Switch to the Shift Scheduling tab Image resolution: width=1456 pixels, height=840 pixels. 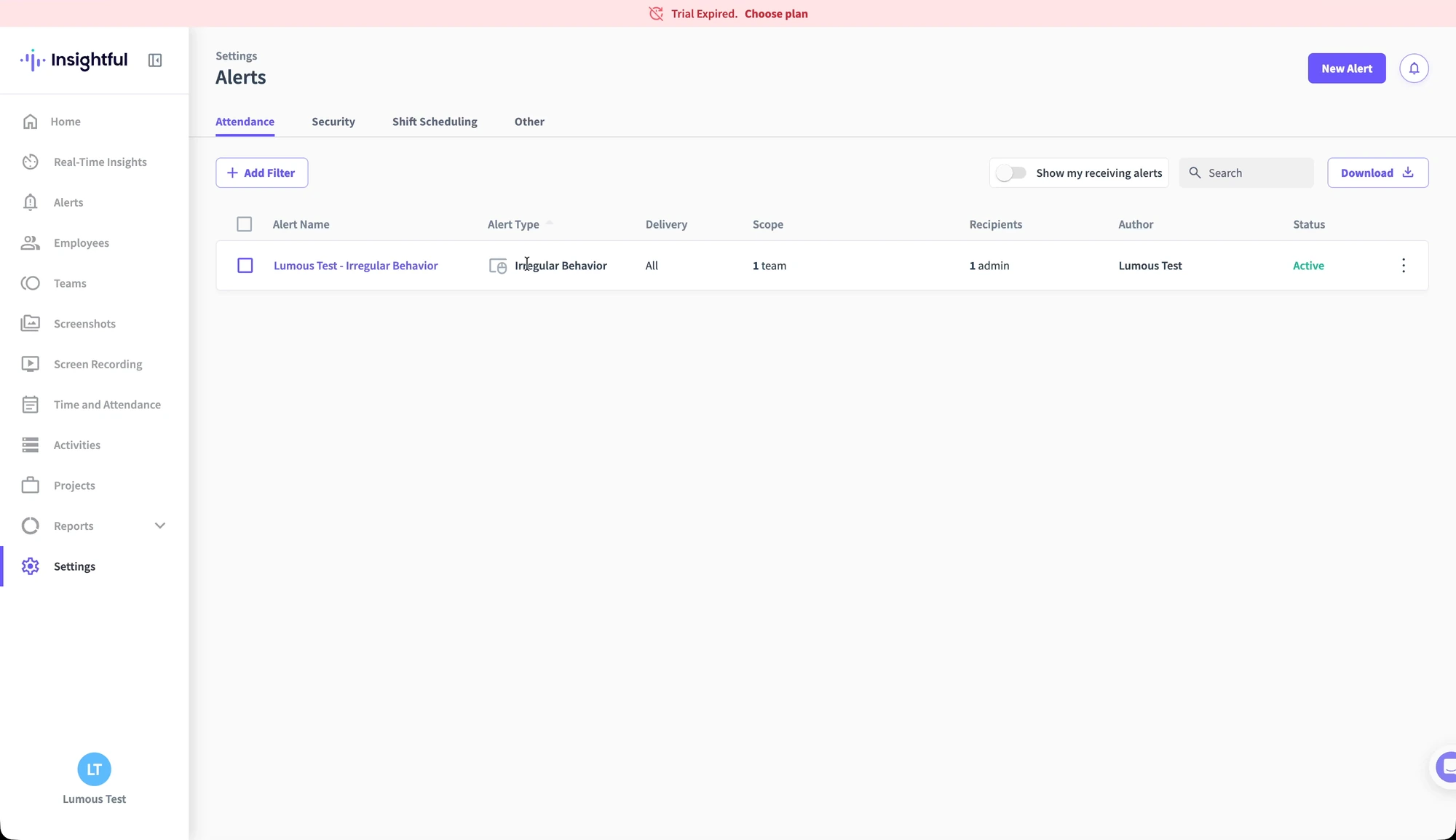click(435, 122)
